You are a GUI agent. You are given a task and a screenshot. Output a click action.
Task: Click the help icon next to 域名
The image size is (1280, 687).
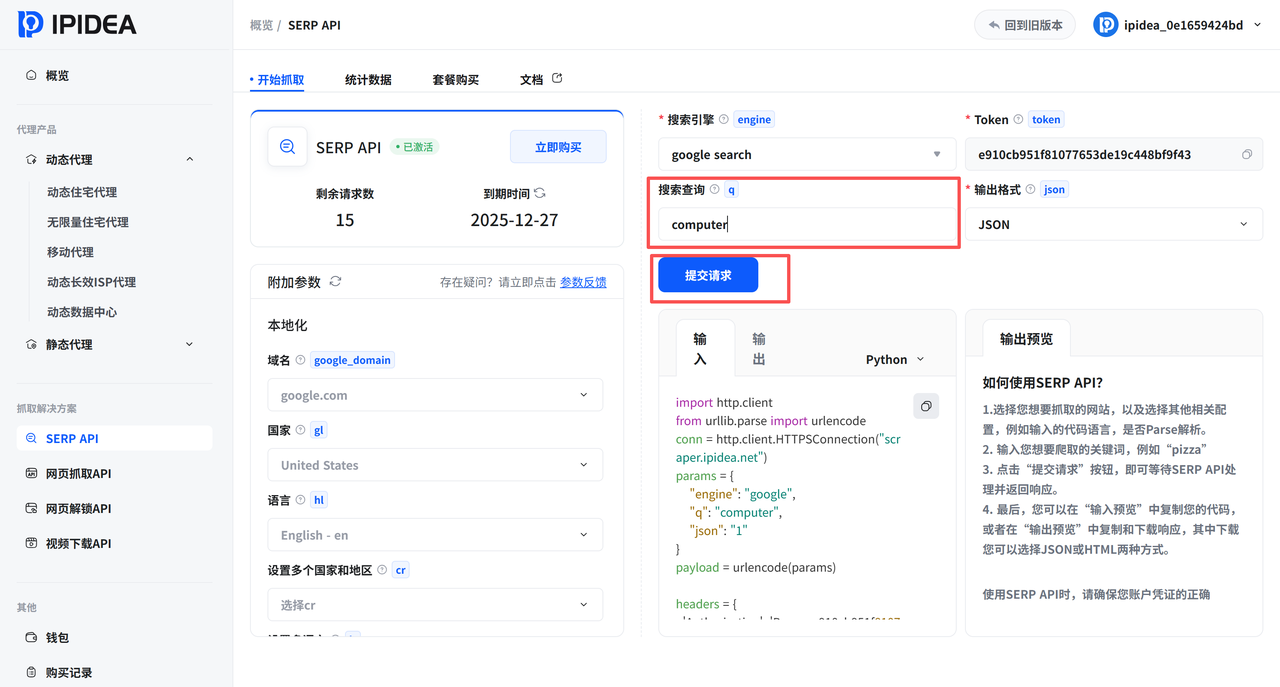click(x=300, y=360)
